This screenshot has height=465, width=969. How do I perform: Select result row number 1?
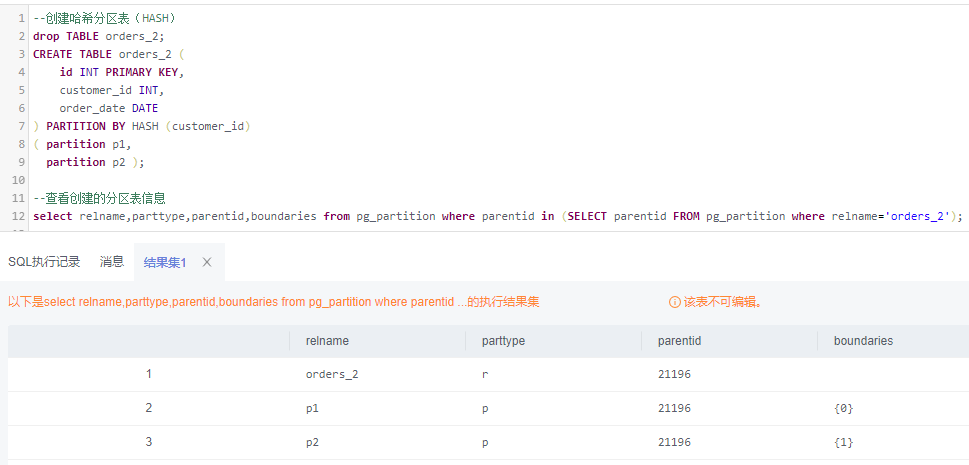tap(149, 374)
